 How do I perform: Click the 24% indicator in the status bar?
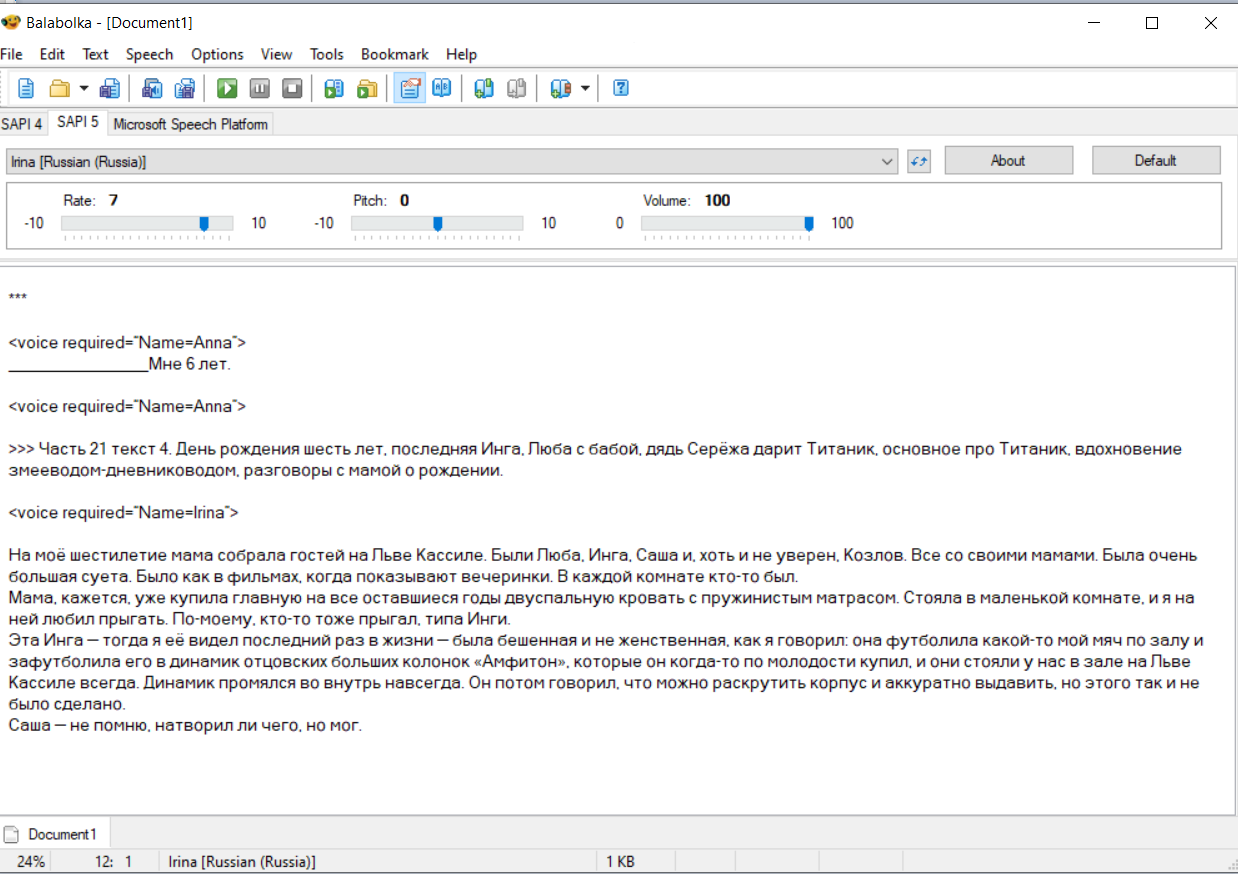coord(30,861)
